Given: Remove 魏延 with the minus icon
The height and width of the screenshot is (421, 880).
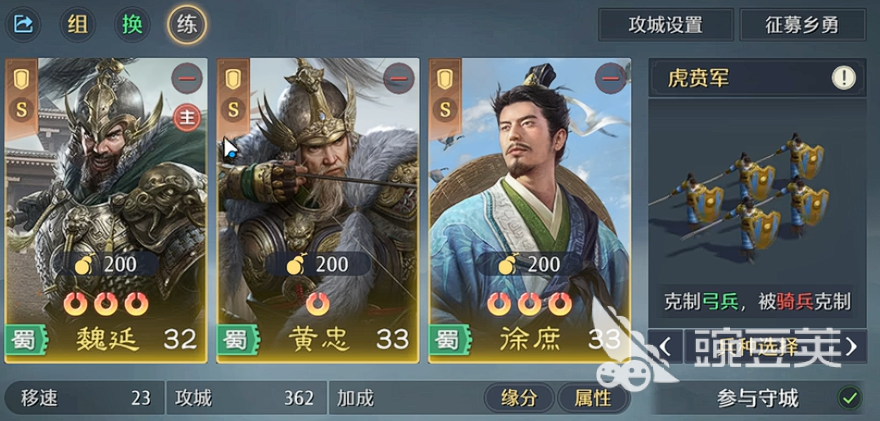Looking at the screenshot, I should tap(187, 79).
